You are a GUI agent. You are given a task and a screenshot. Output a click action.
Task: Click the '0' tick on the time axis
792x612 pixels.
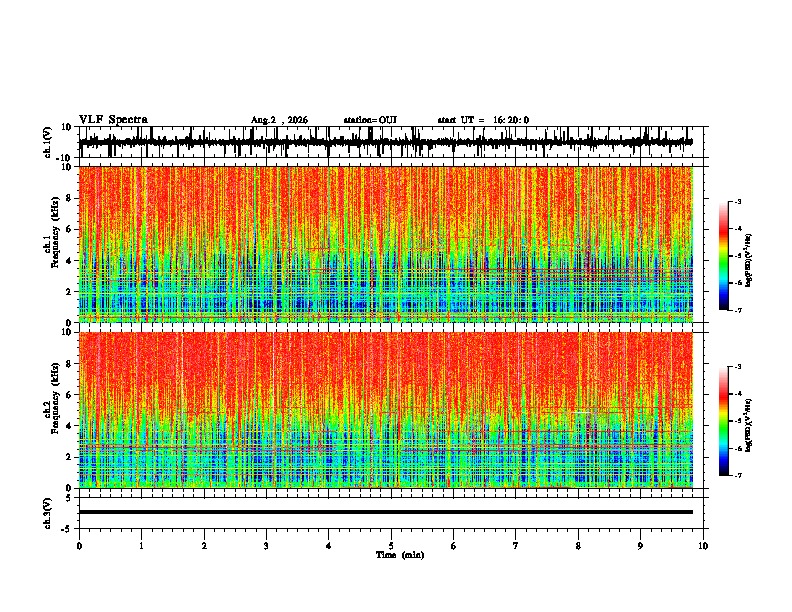pos(79,546)
